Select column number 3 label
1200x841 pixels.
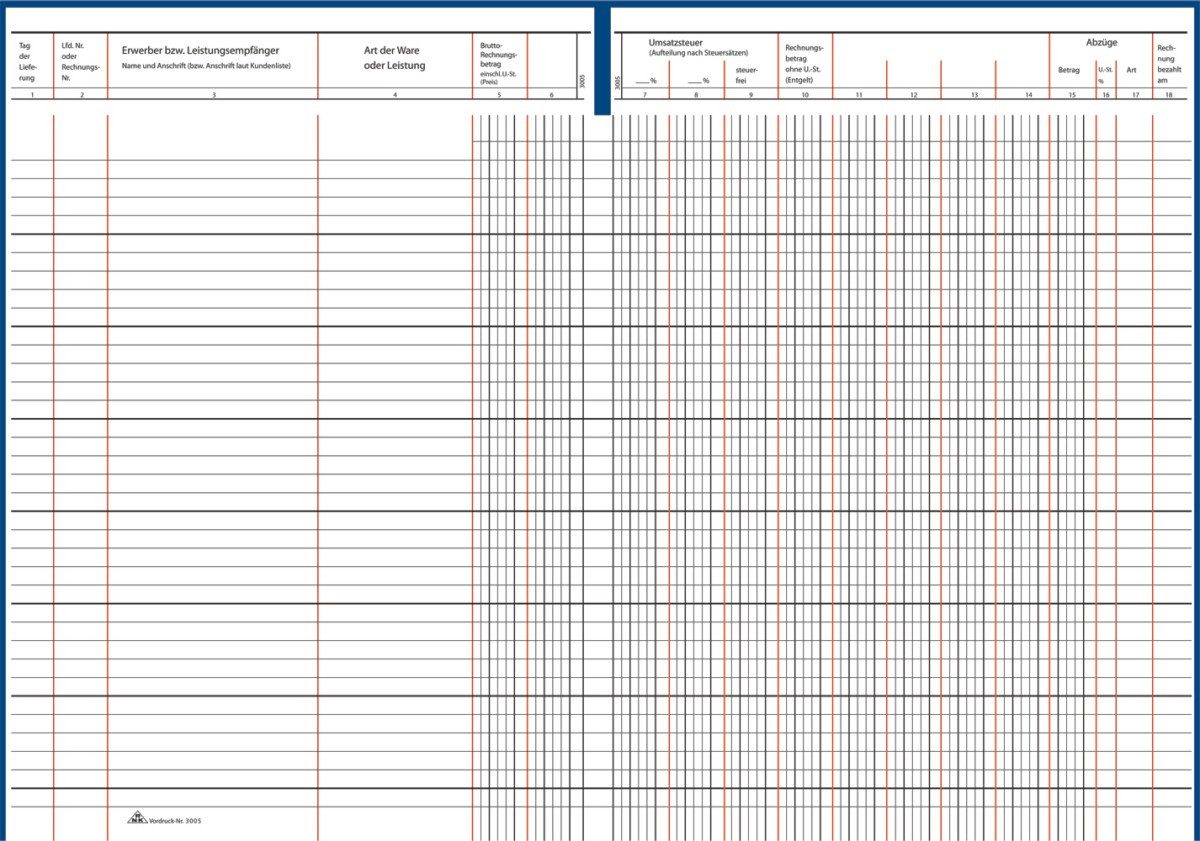213,95
